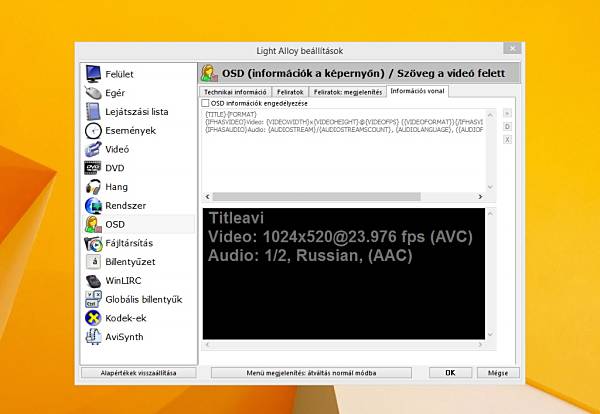
Task: Click the horizontal scrollbar right arrow of template box
Action: click(x=480, y=197)
